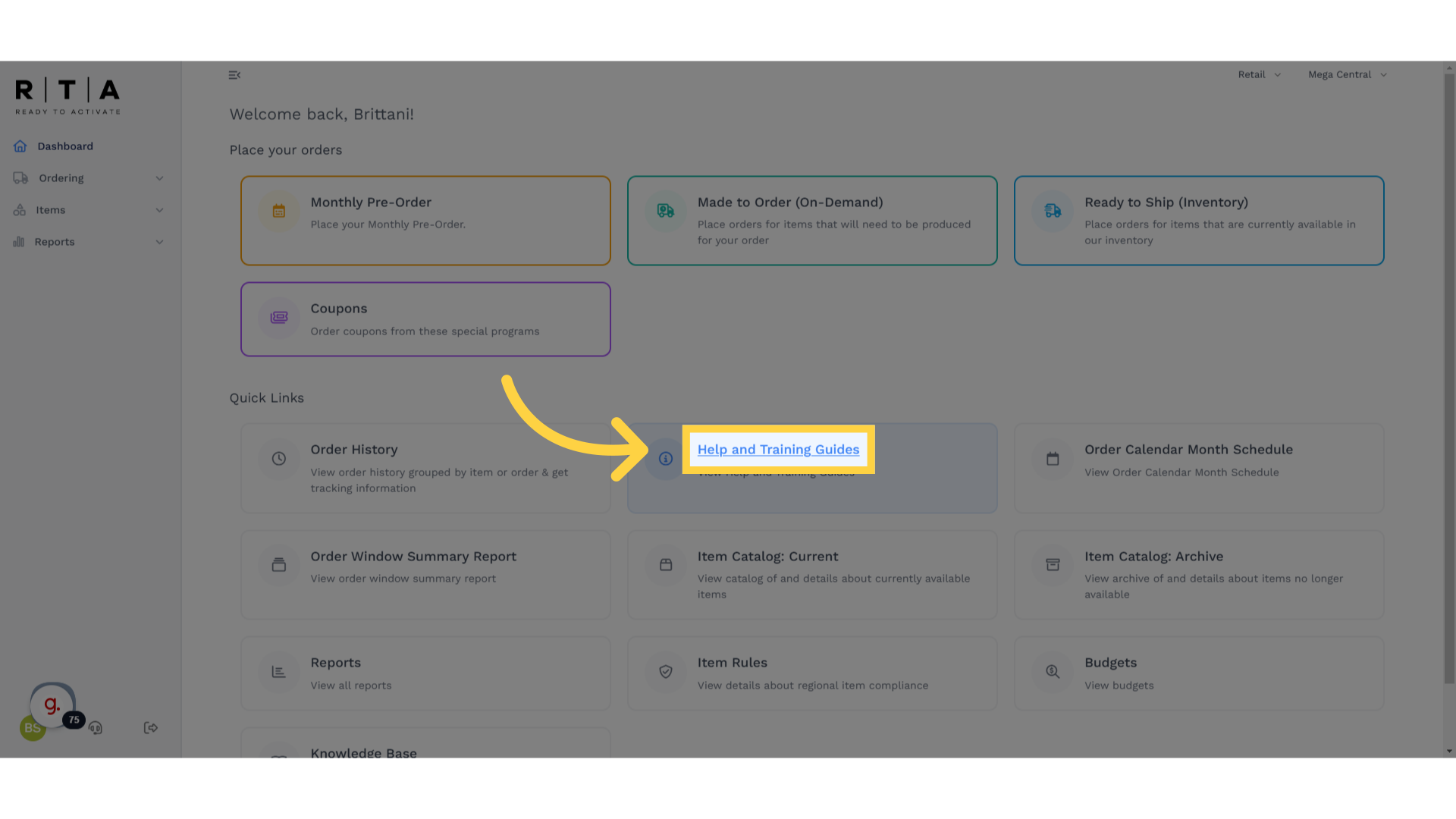Open the Made to Order (On-Demand) title
The image size is (1456, 819).
pyautogui.click(x=790, y=202)
